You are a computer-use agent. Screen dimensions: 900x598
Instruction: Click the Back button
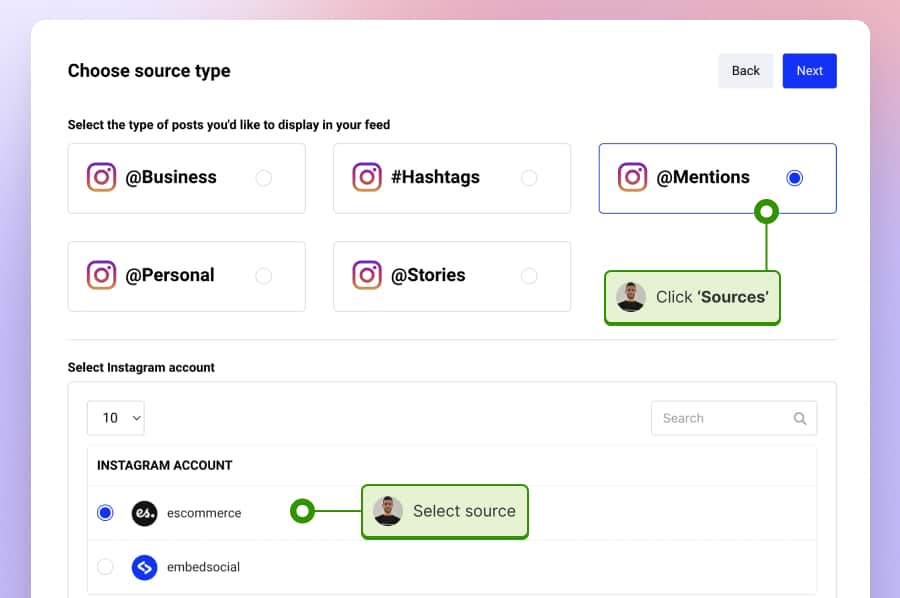click(x=745, y=71)
